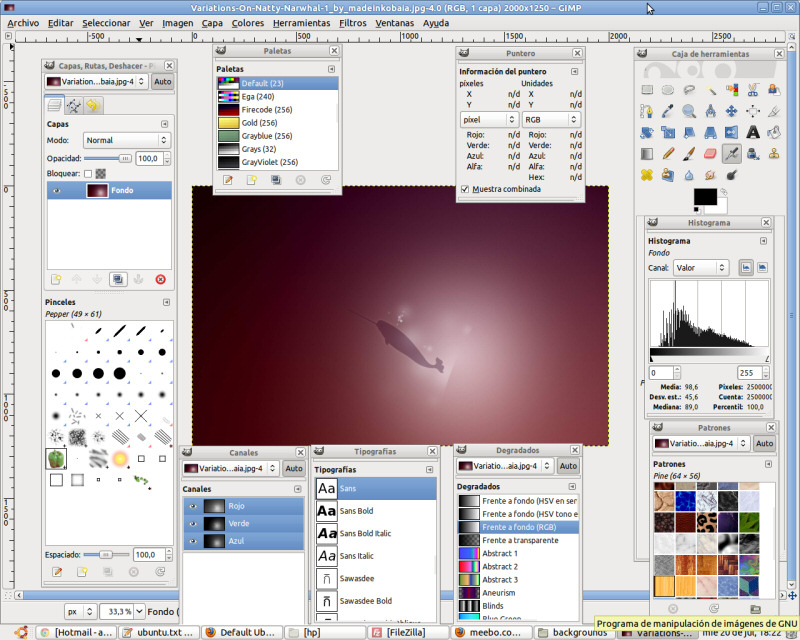
Task: Select the Measure compass tool
Action: (711, 111)
